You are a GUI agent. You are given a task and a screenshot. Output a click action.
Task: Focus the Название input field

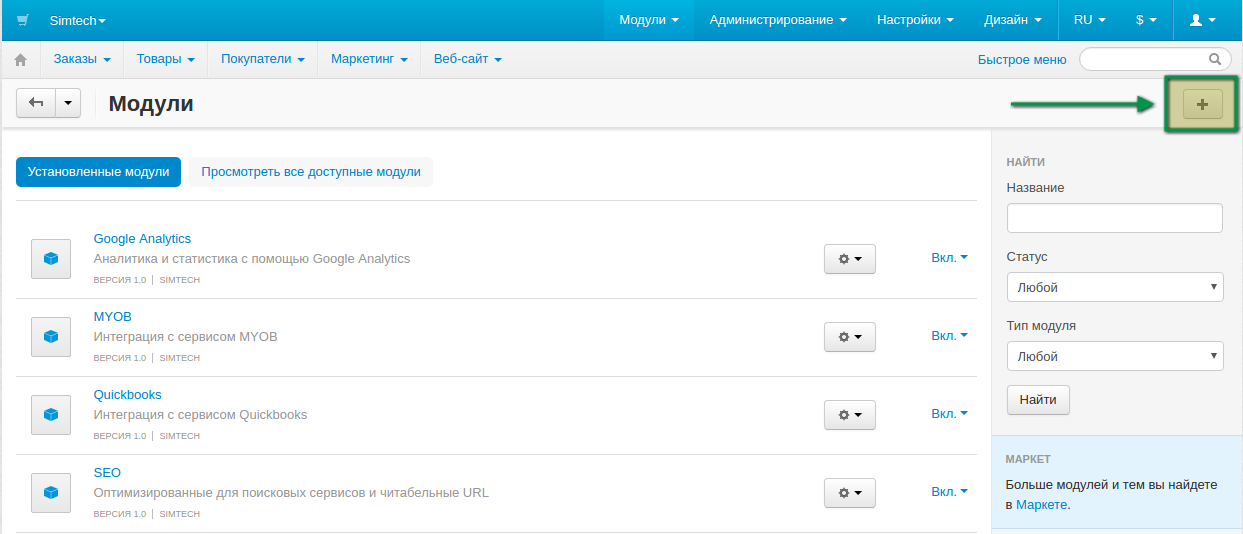(1115, 218)
